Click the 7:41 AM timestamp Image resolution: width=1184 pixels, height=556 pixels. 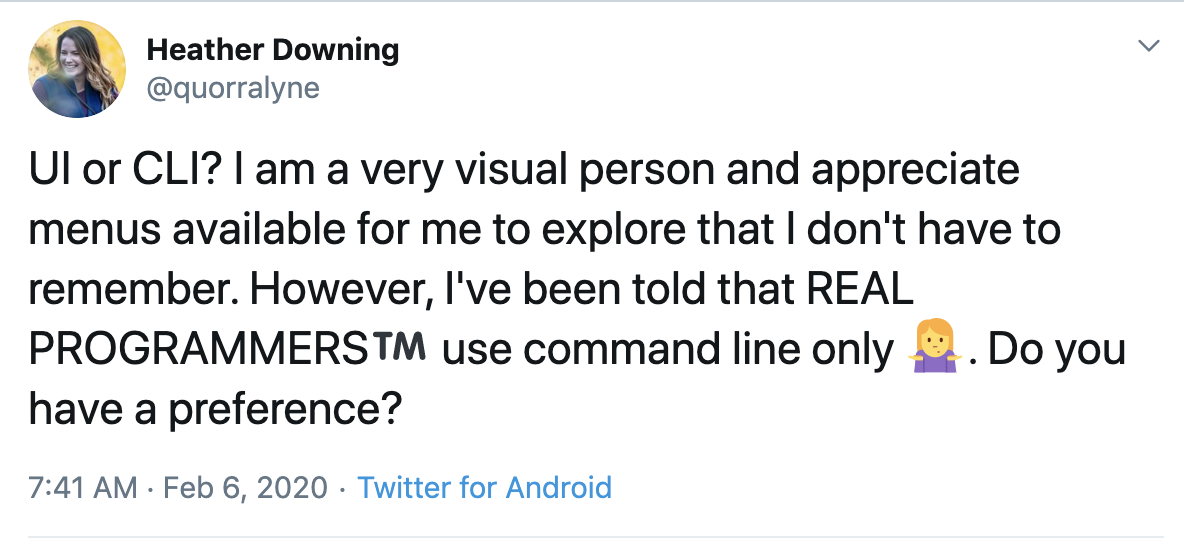click(x=83, y=487)
